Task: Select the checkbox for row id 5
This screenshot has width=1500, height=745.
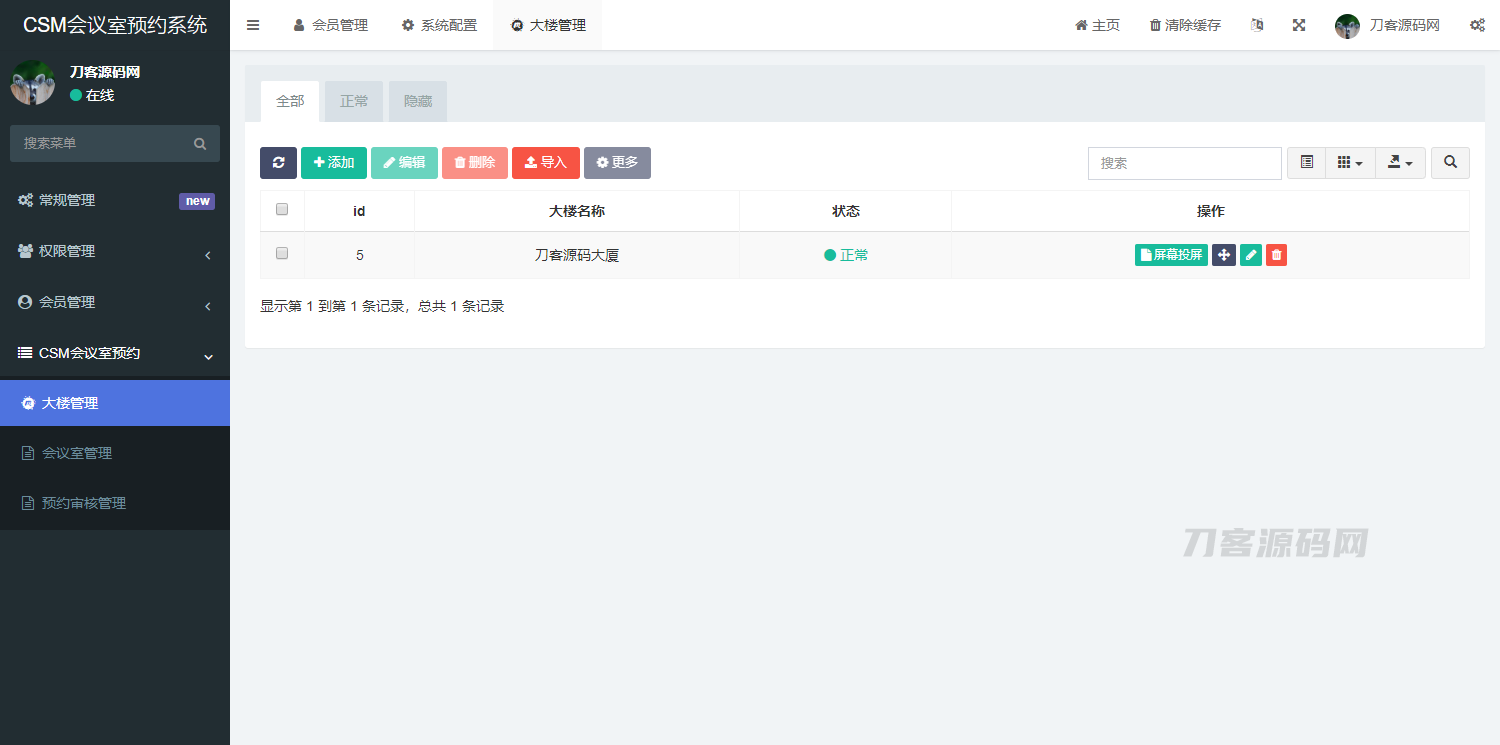Action: pos(282,254)
